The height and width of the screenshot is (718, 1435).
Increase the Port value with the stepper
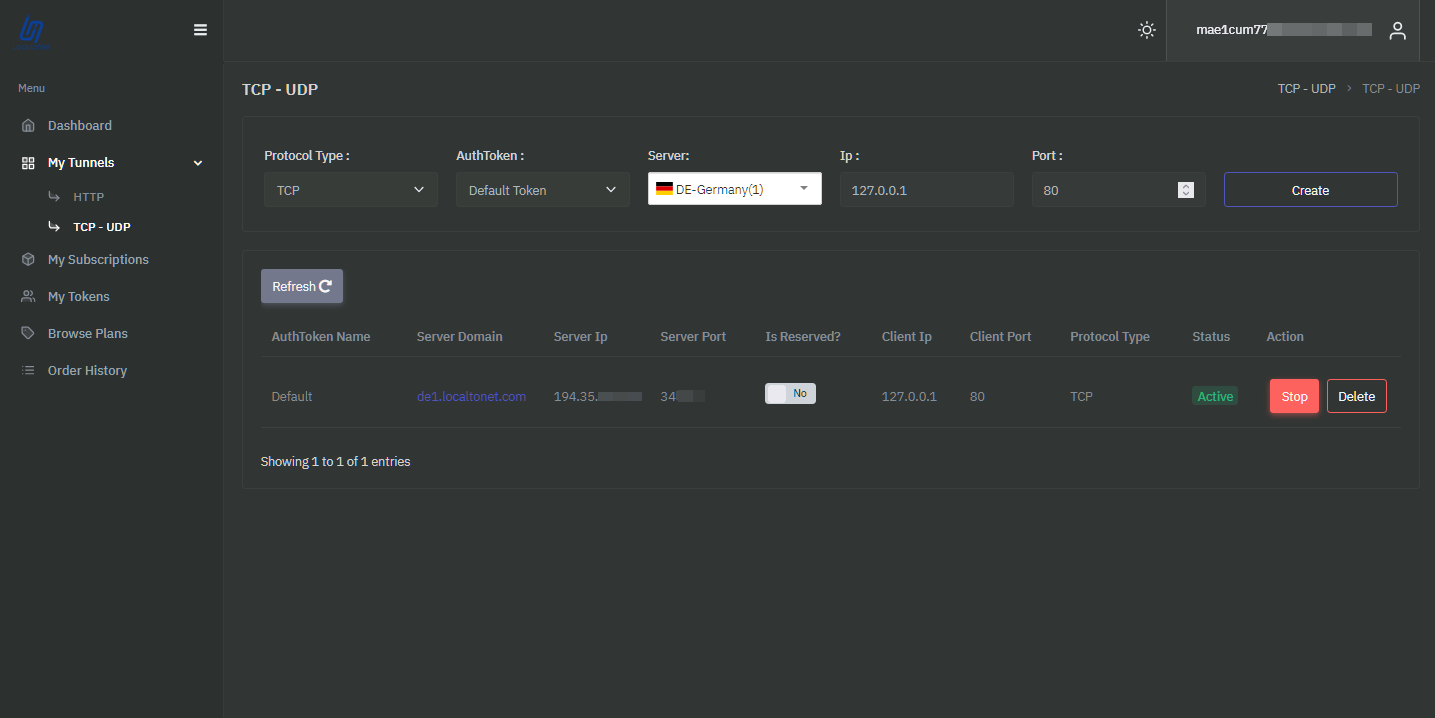1186,185
